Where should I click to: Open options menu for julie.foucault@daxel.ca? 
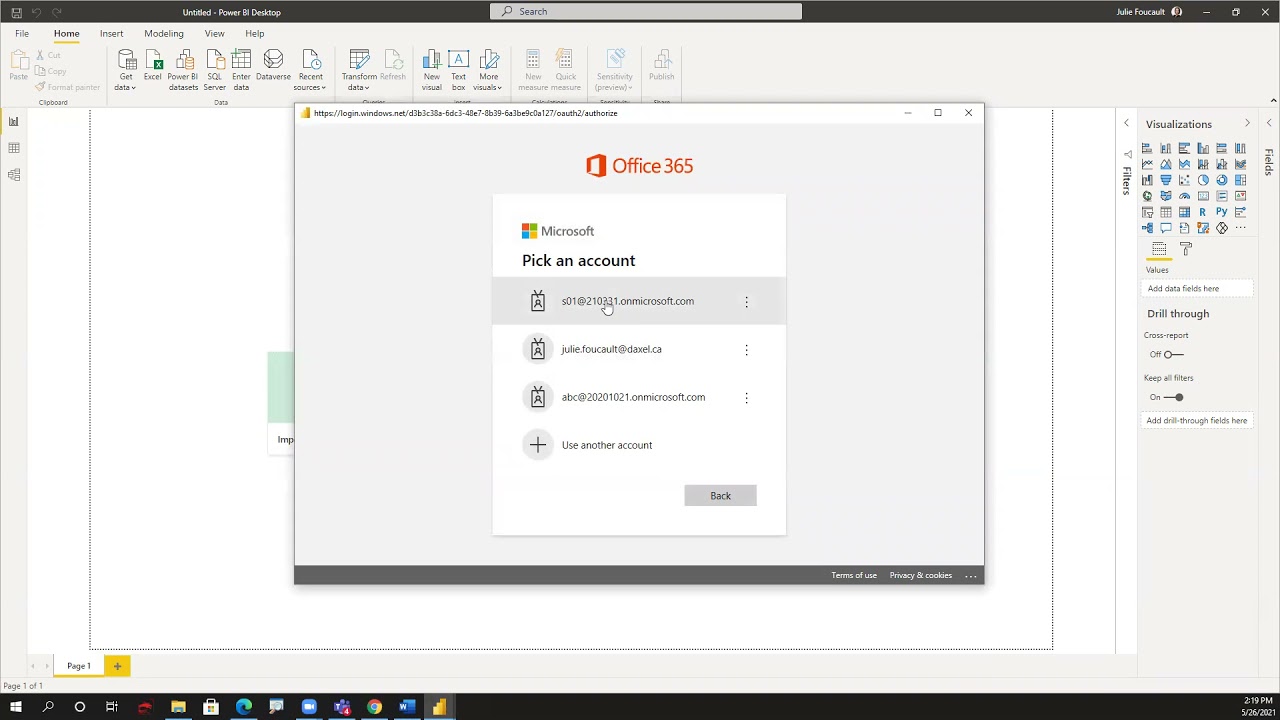746,349
